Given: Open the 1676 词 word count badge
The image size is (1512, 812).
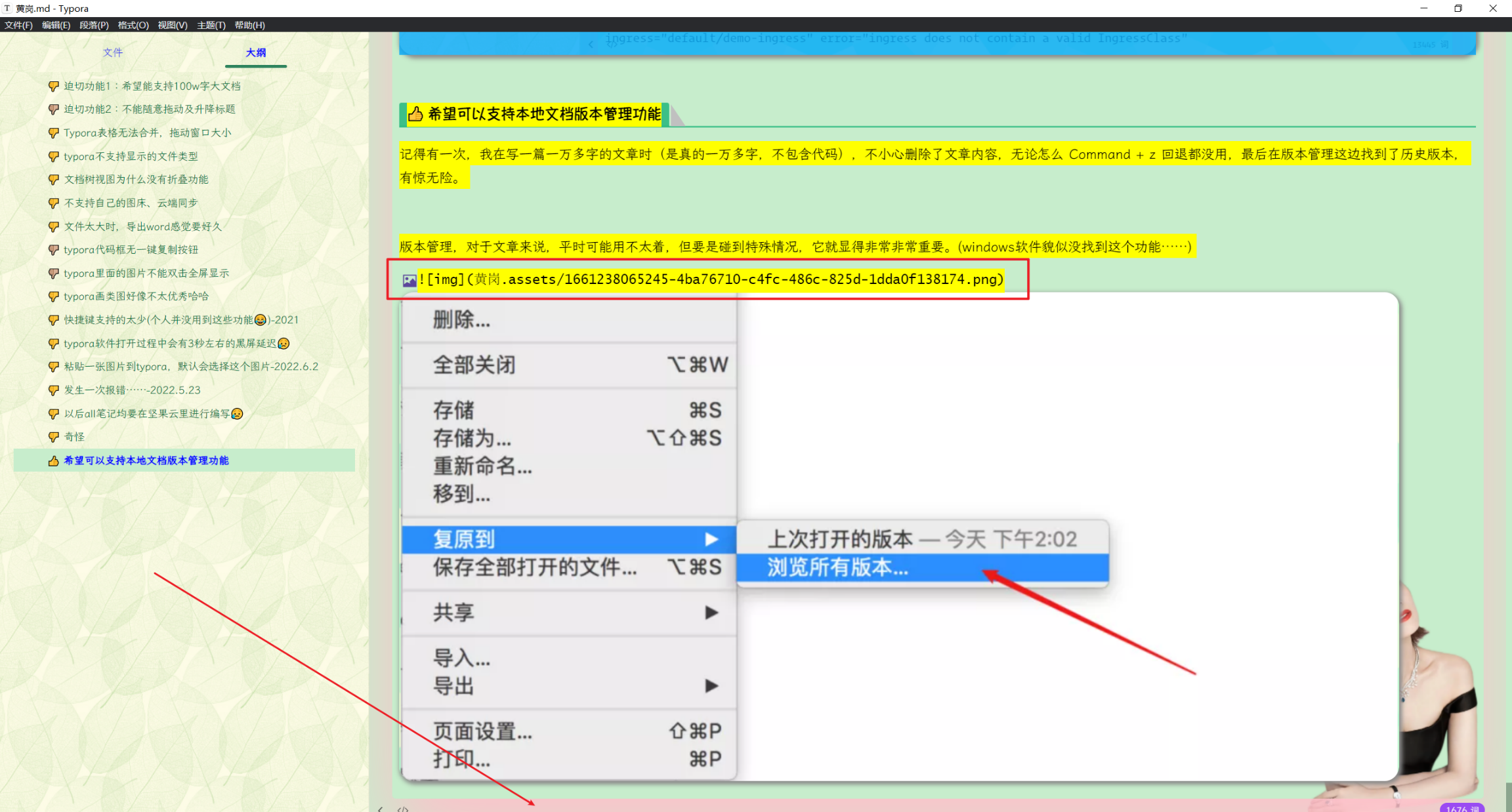Looking at the screenshot, I should point(1462,808).
